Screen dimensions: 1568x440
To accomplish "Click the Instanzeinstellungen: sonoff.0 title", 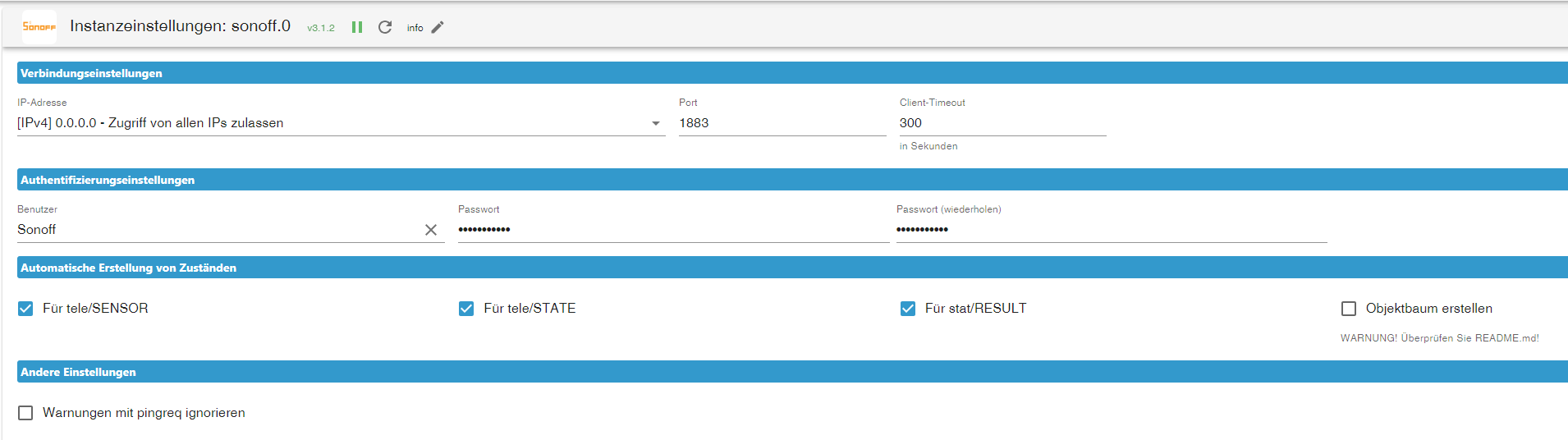I will [181, 26].
